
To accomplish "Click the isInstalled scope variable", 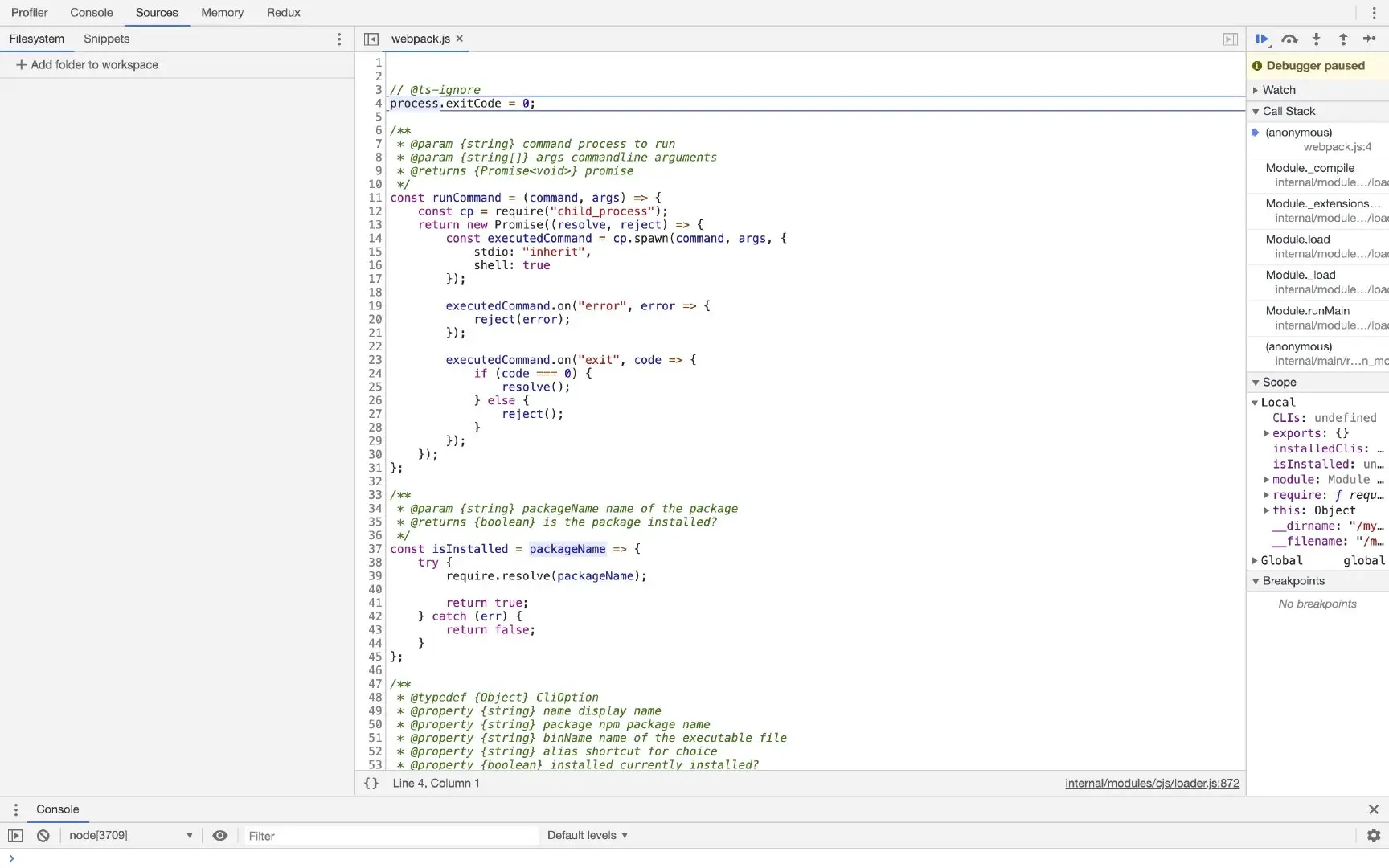I will [x=1327, y=464].
